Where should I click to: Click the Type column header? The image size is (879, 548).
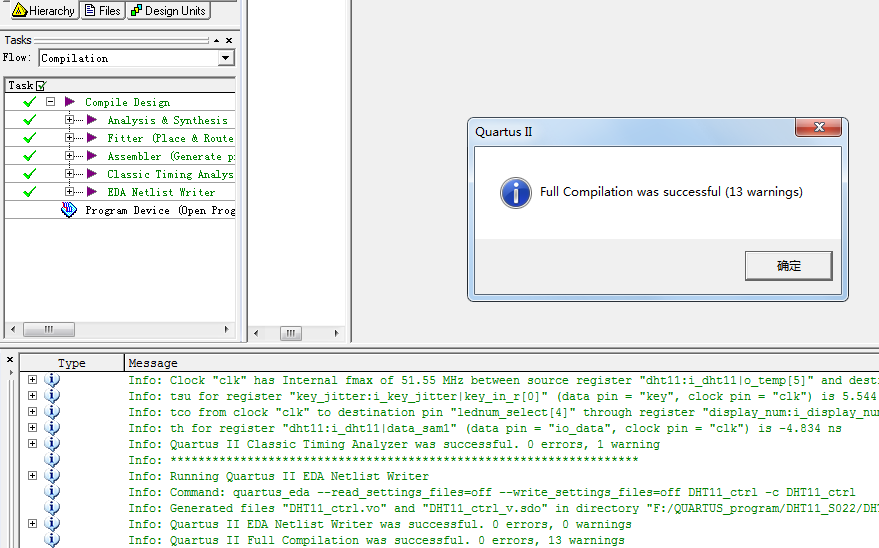[72, 363]
